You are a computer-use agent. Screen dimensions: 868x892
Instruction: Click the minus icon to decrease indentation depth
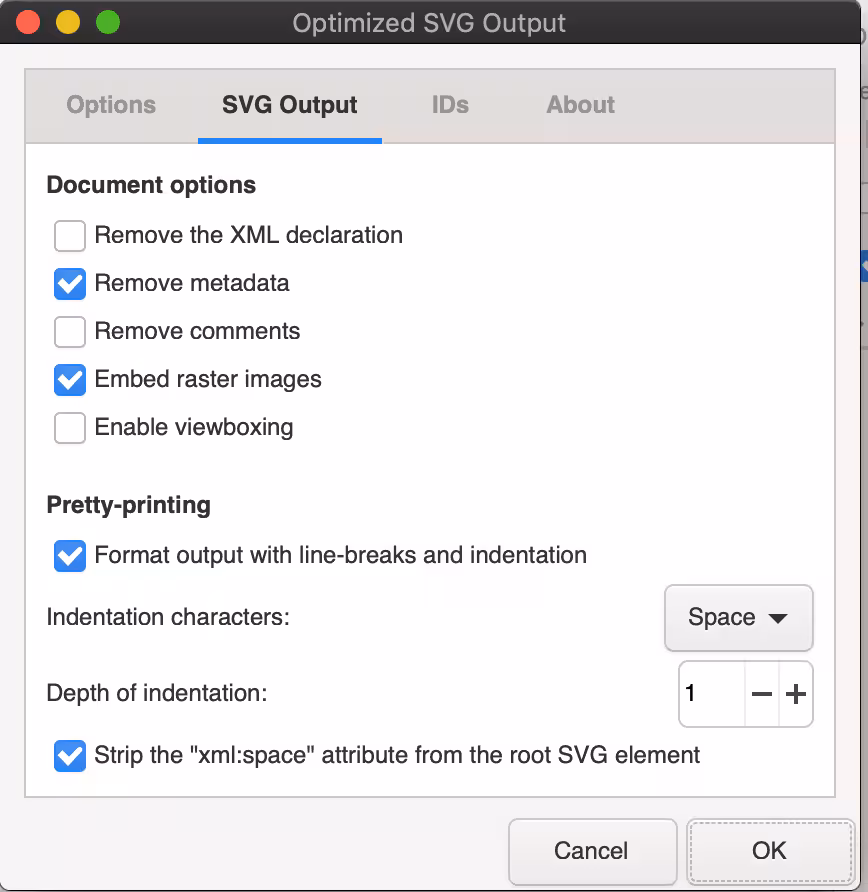tap(762, 694)
